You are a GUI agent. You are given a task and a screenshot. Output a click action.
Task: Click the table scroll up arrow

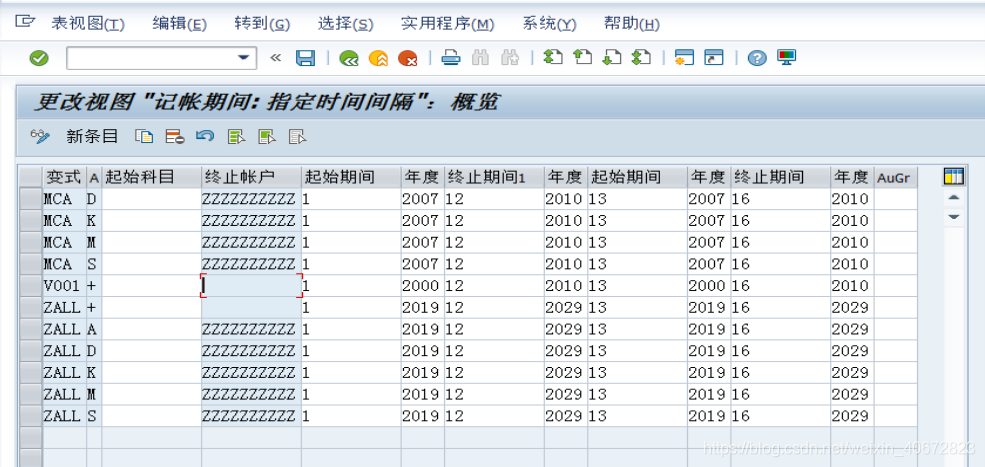pos(954,198)
